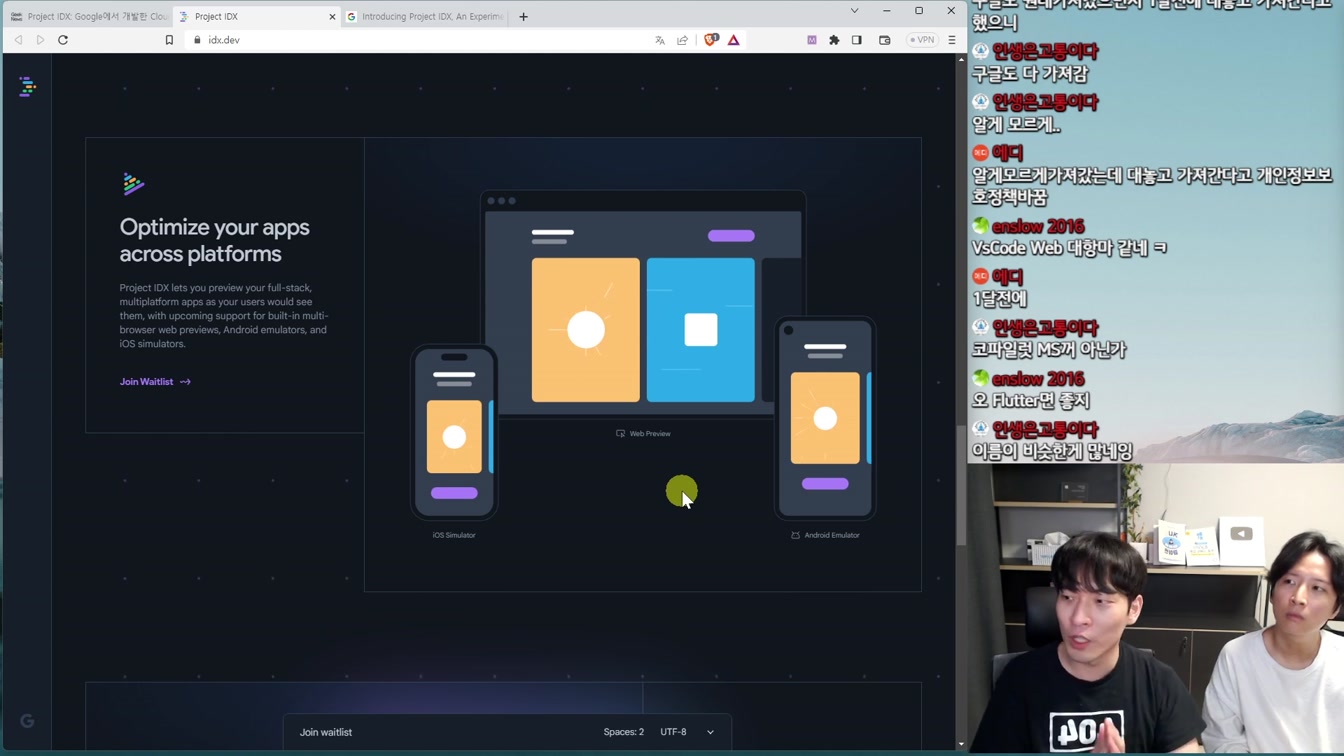
Task: Click the Google G icon at bottom left
Action: coord(27,721)
